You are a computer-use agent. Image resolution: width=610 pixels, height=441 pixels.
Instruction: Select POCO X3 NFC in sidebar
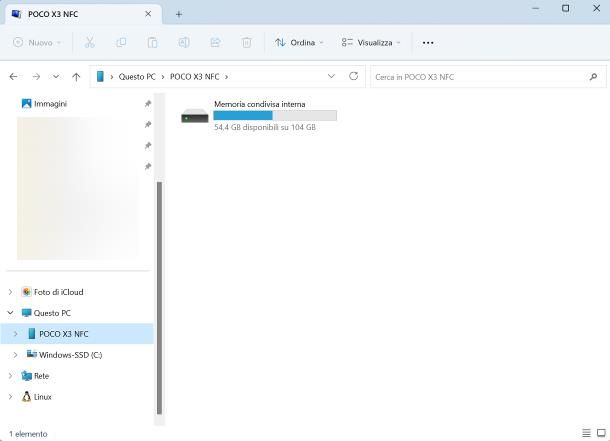[77, 334]
